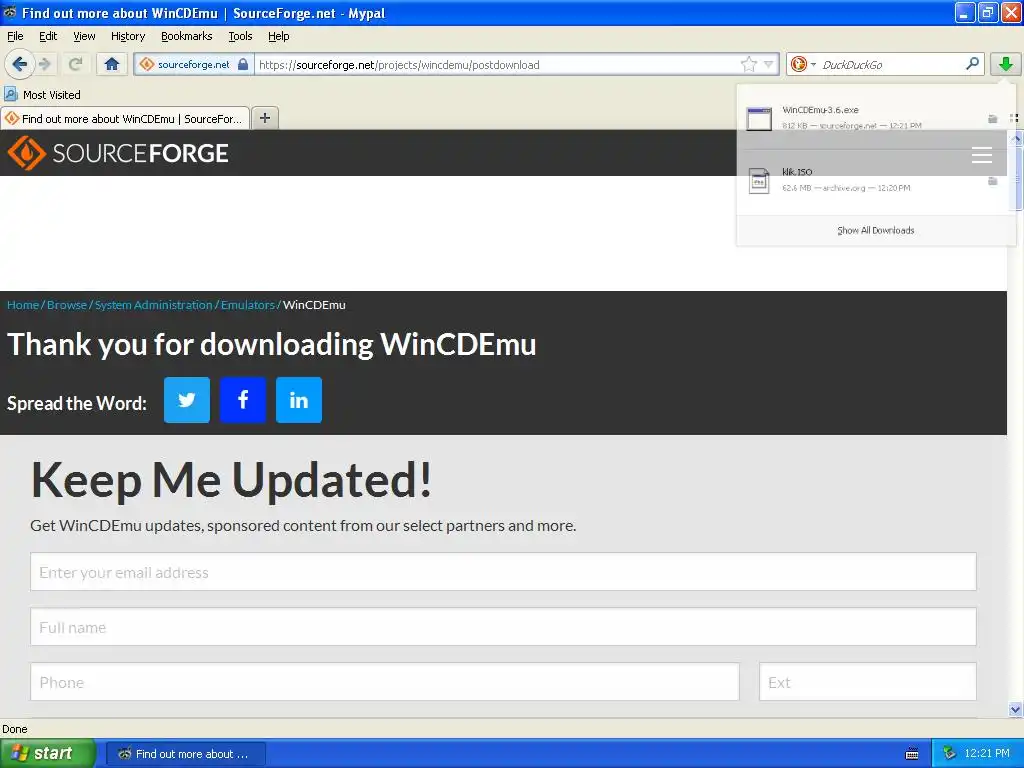The height and width of the screenshot is (768, 1024).
Task: Open the SourceForge hamburger menu
Action: coord(981,155)
